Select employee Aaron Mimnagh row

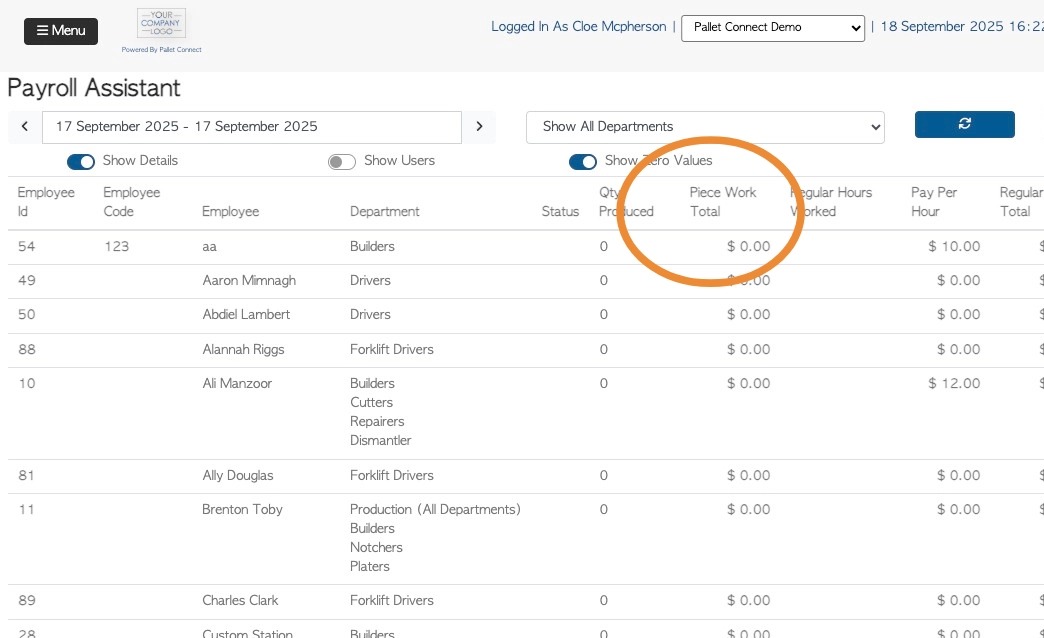point(249,281)
